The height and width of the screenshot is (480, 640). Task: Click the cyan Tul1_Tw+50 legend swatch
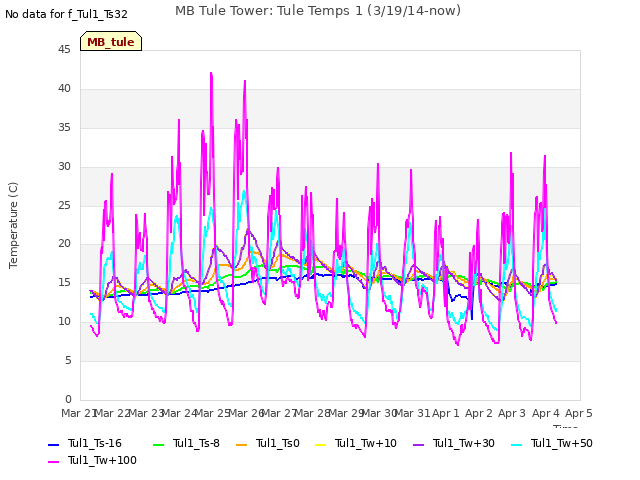pyautogui.click(x=517, y=444)
